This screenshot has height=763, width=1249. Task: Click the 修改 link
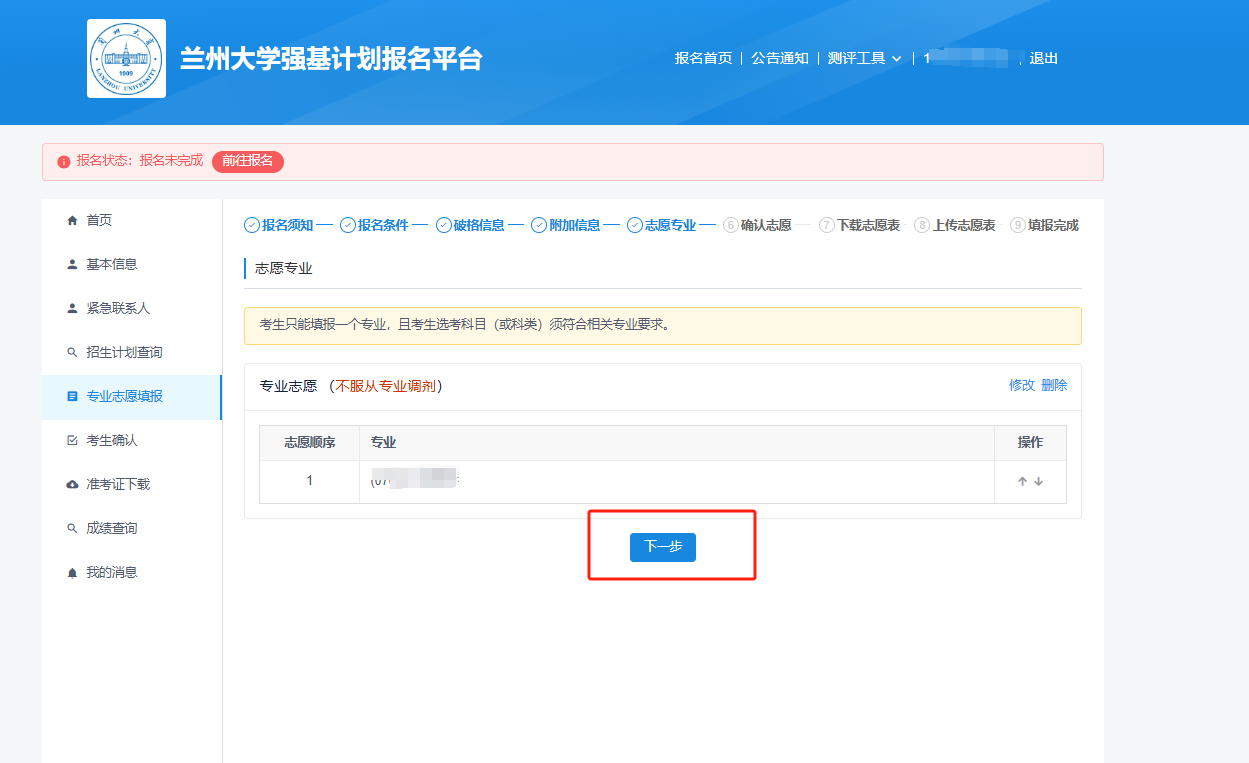pyautogui.click(x=1021, y=385)
